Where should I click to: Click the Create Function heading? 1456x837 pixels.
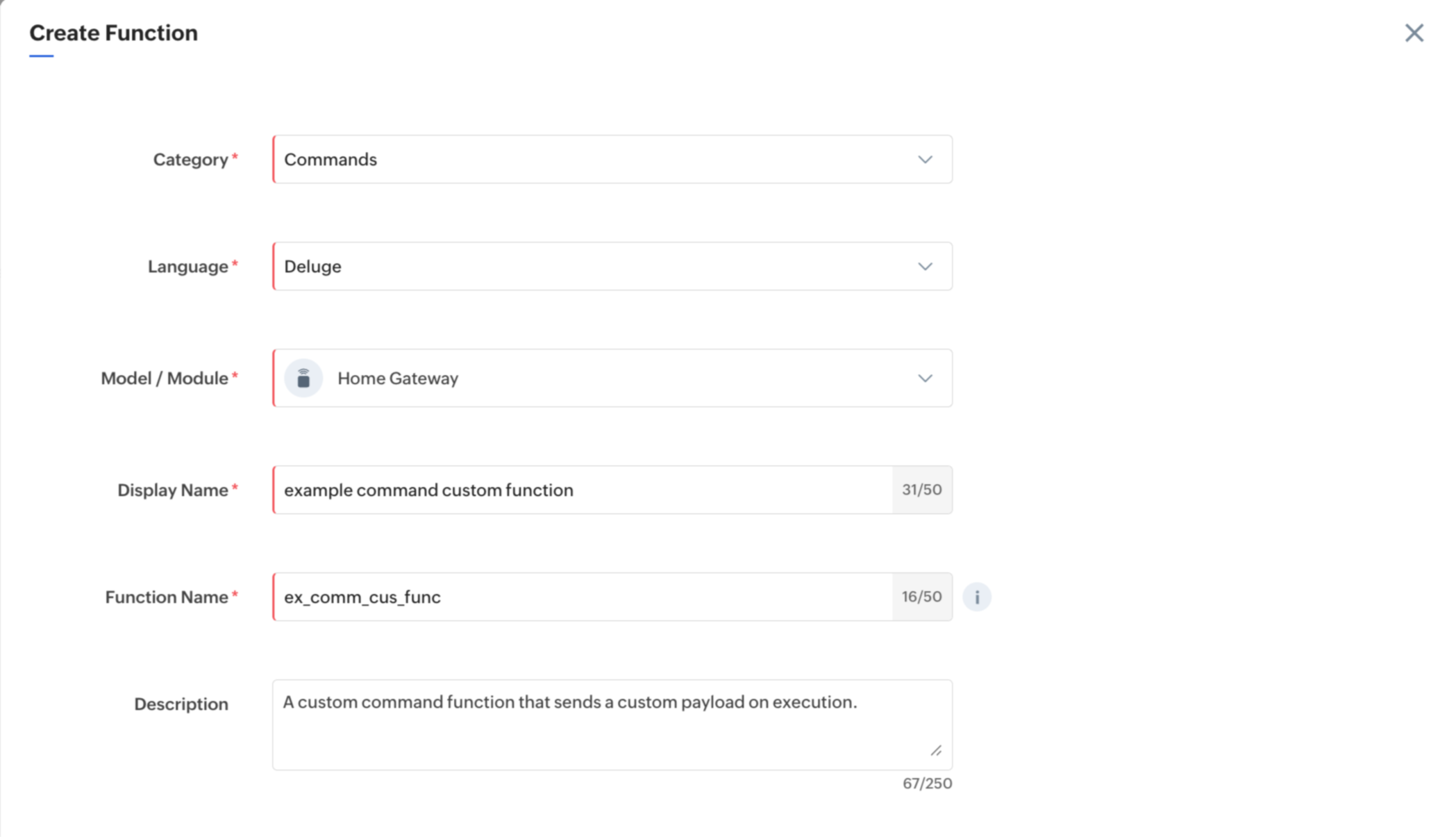[113, 33]
